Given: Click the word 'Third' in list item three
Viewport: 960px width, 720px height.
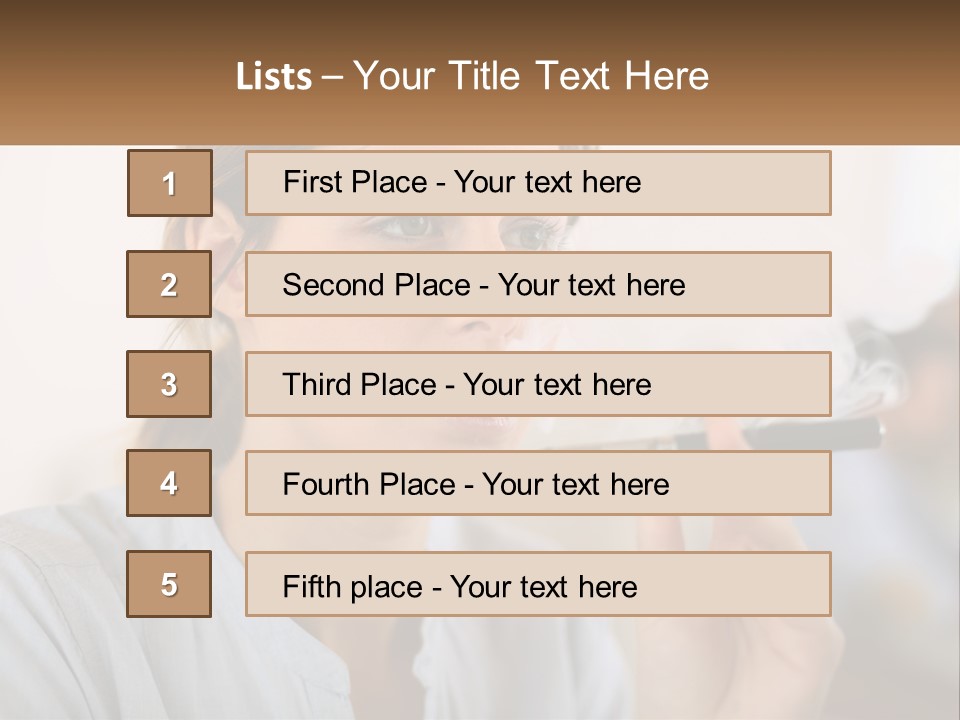Looking at the screenshot, I should 317,385.
